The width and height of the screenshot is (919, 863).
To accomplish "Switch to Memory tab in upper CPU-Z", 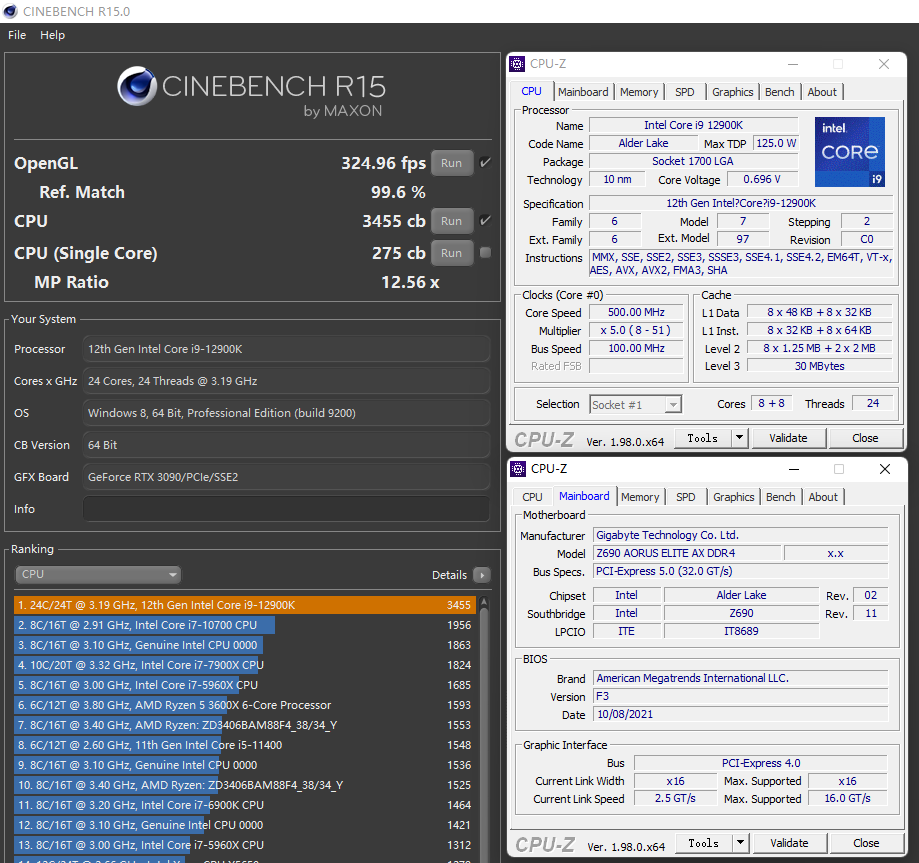I will [638, 92].
